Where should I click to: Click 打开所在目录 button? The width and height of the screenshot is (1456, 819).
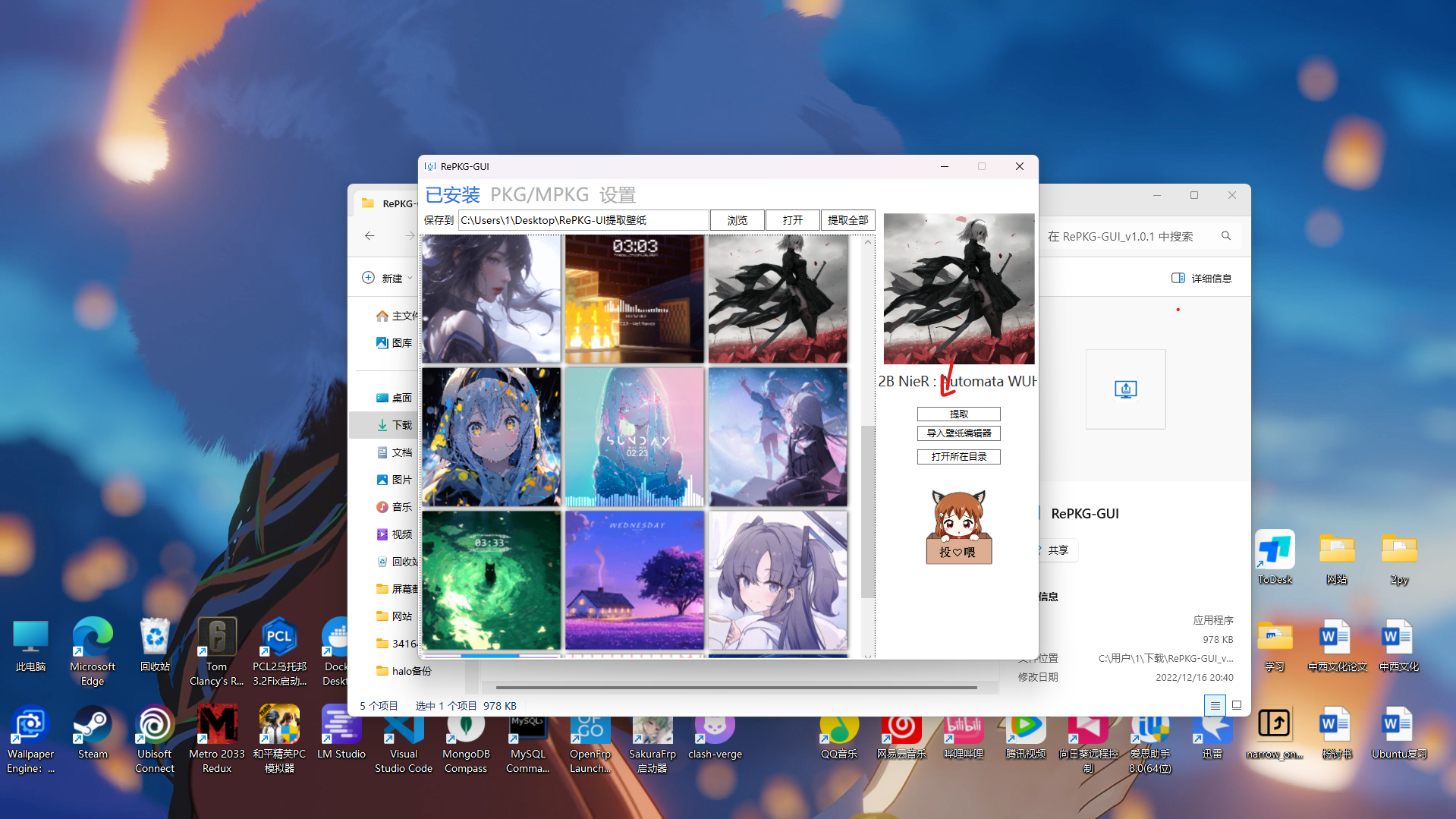pyautogui.click(x=958, y=457)
